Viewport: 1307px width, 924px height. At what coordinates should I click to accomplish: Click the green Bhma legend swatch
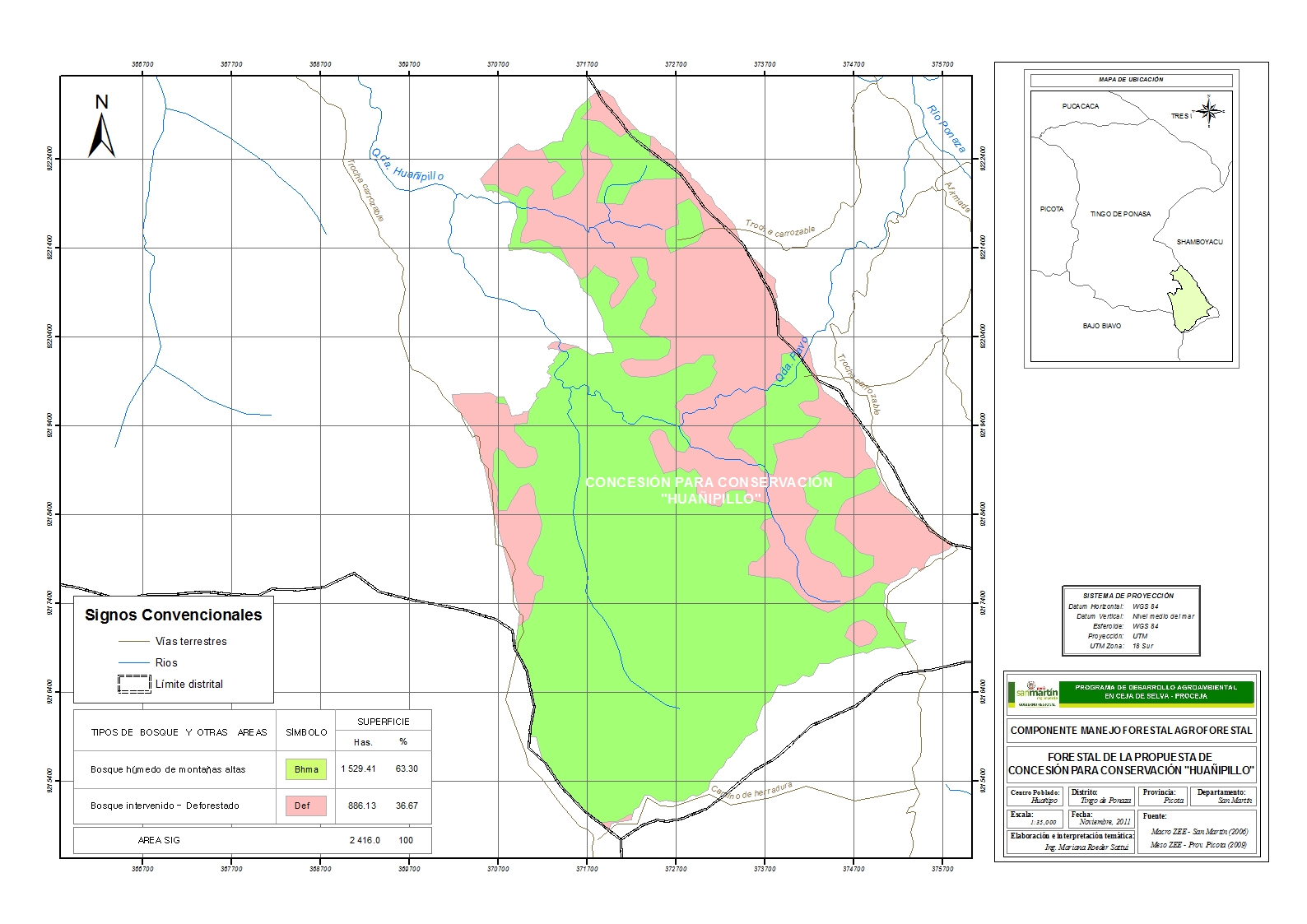click(306, 769)
